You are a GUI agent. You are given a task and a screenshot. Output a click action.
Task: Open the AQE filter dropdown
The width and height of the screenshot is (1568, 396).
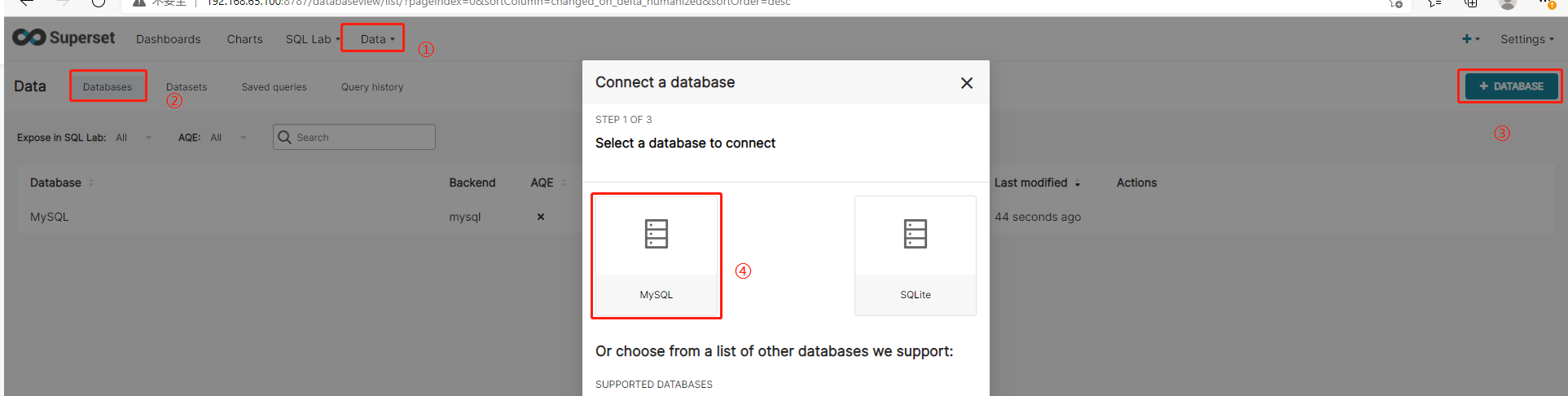tap(228, 138)
